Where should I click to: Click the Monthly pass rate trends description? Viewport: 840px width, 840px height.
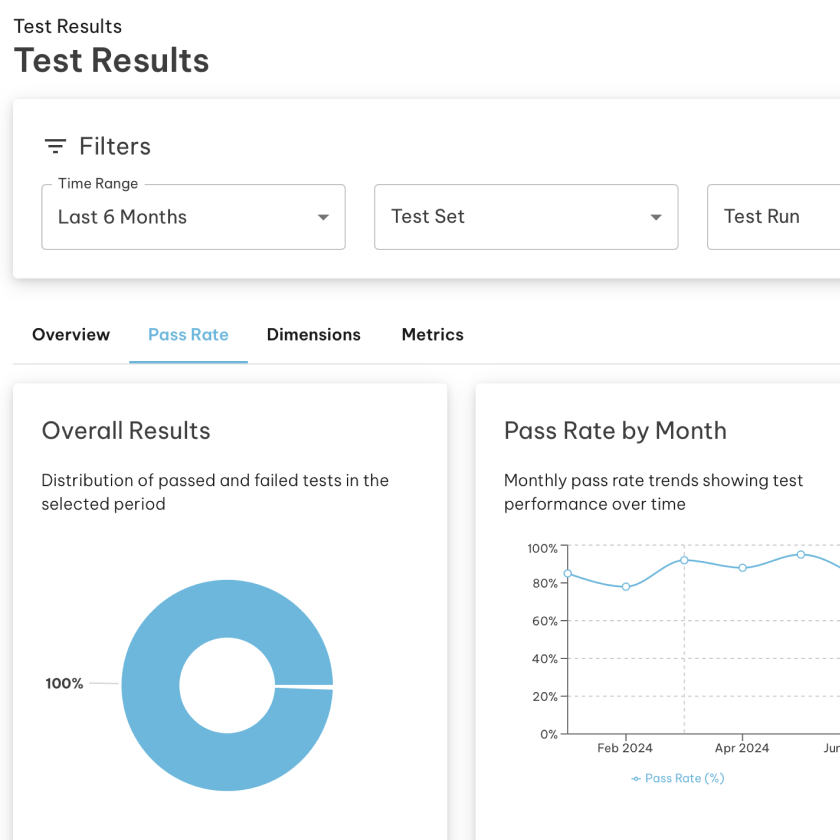tap(654, 492)
